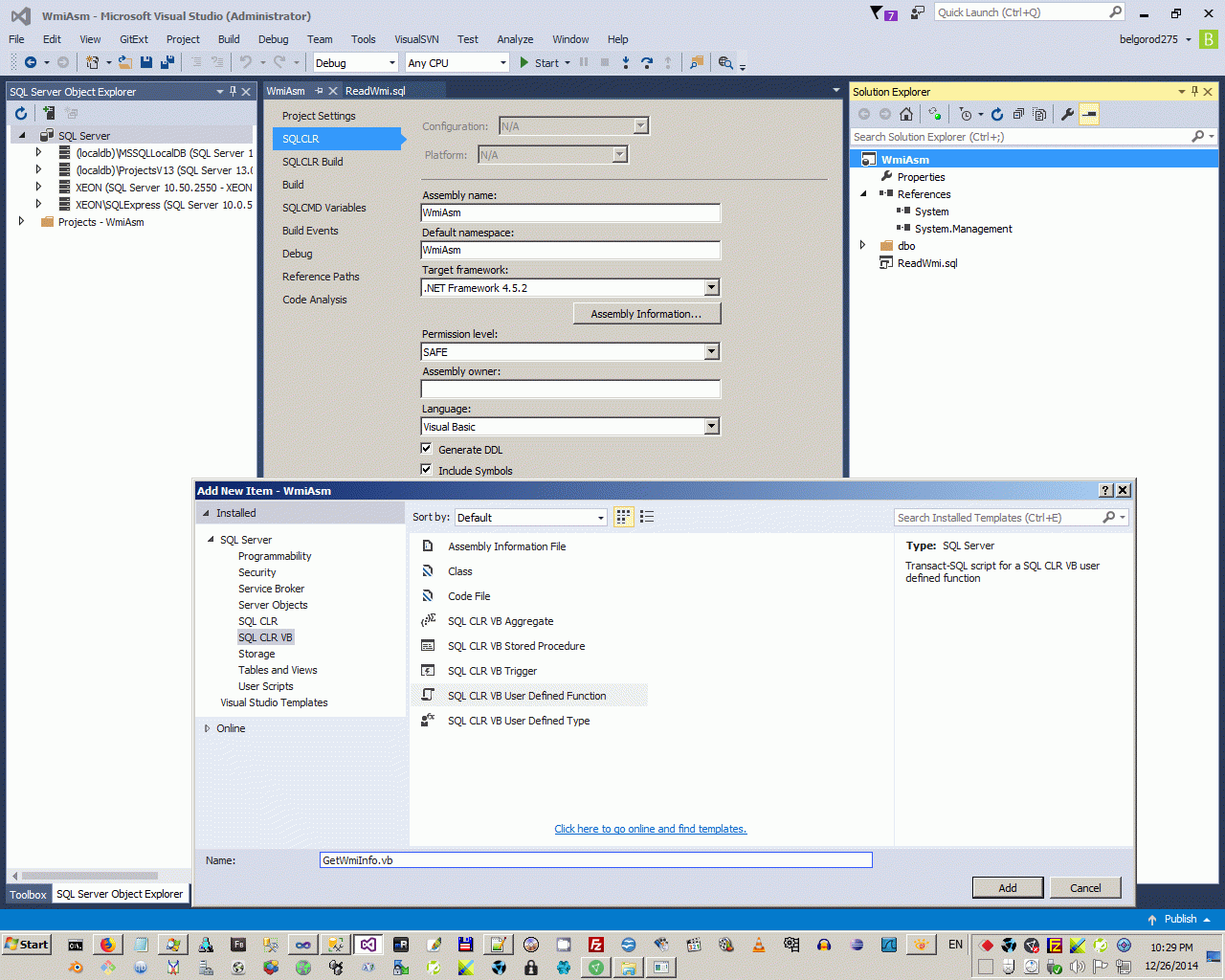The image size is (1225, 980).
Task: Switch to medium icons view in dialog
Action: [624, 517]
